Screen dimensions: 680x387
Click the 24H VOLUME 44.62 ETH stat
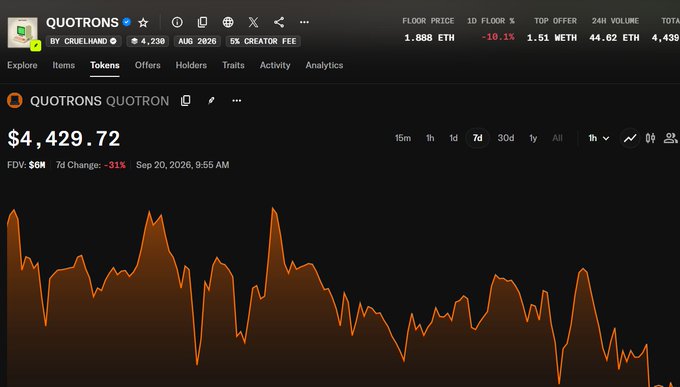[614, 30]
